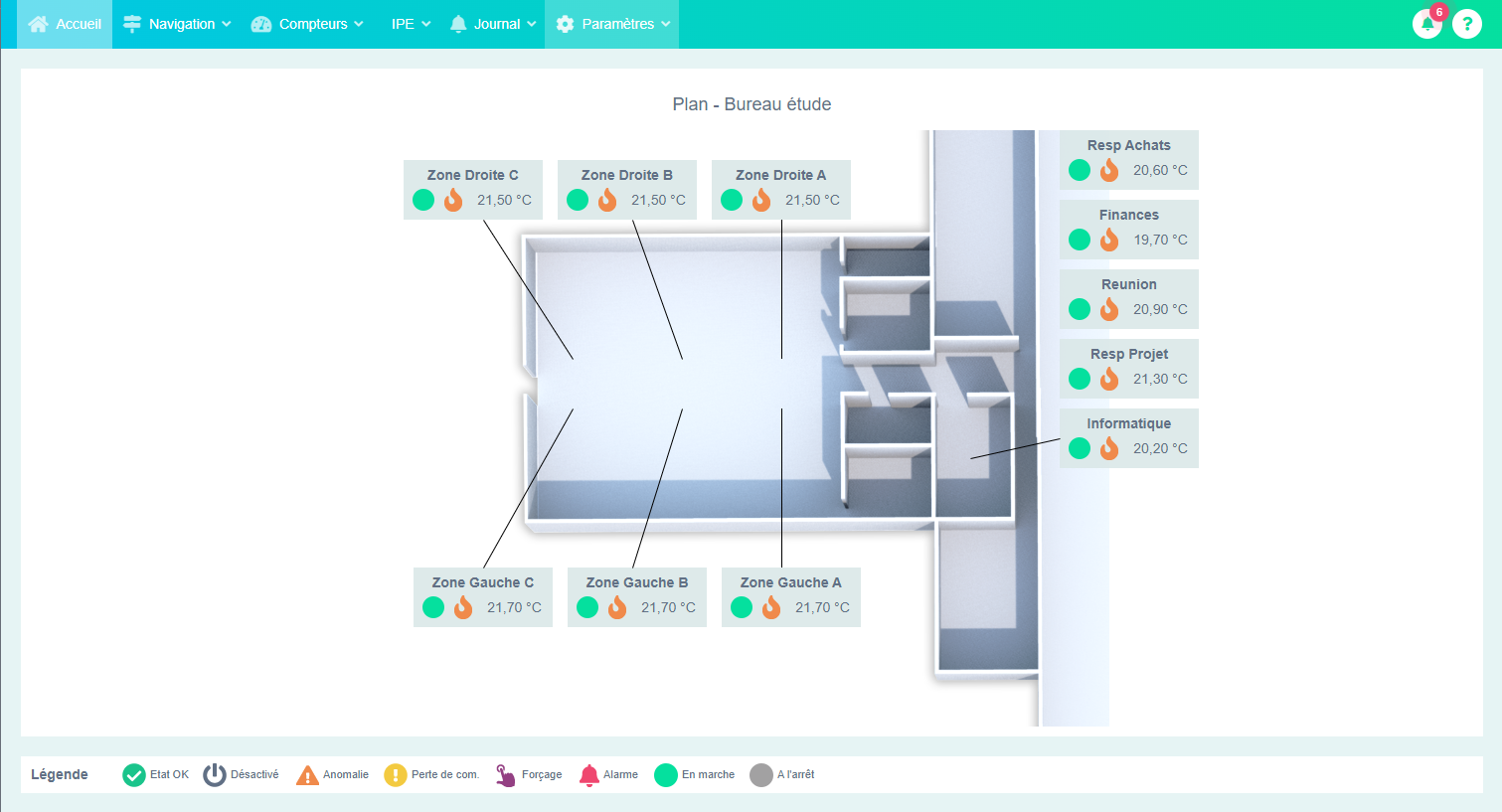
Task: Select the Resp Achats zone card
Action: point(1128,146)
